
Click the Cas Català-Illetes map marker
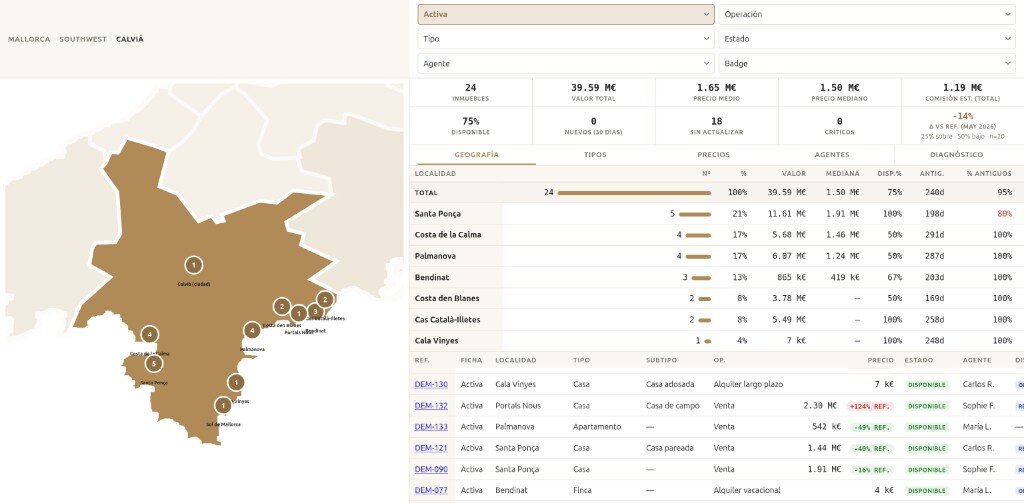[x=325, y=300]
